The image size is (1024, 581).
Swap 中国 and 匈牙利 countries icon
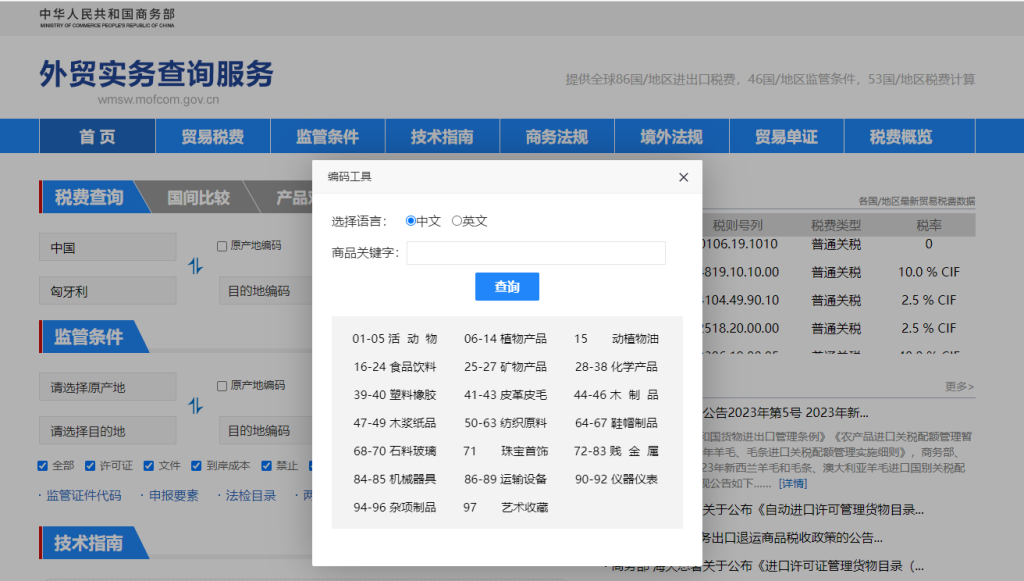(x=196, y=266)
